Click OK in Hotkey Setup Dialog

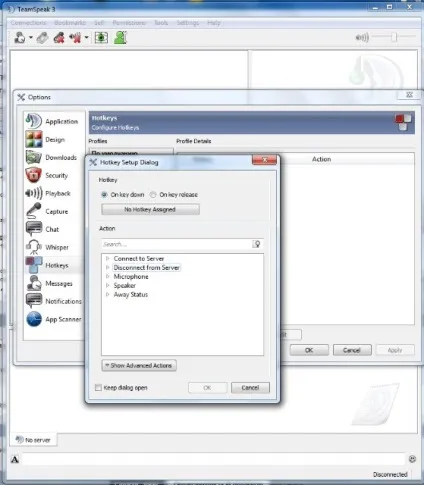pyautogui.click(x=207, y=388)
